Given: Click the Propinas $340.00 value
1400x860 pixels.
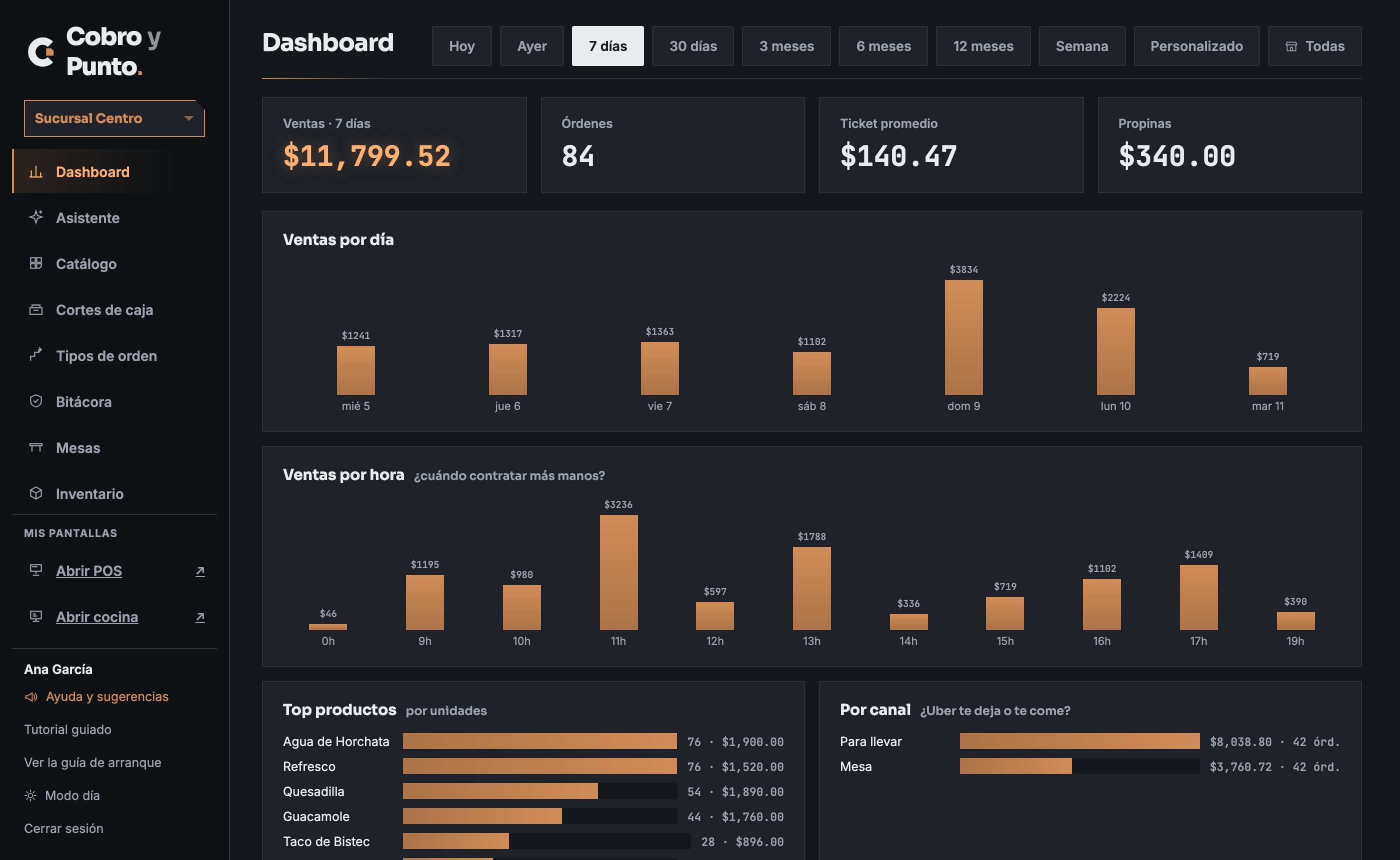Looking at the screenshot, I should (1176, 156).
